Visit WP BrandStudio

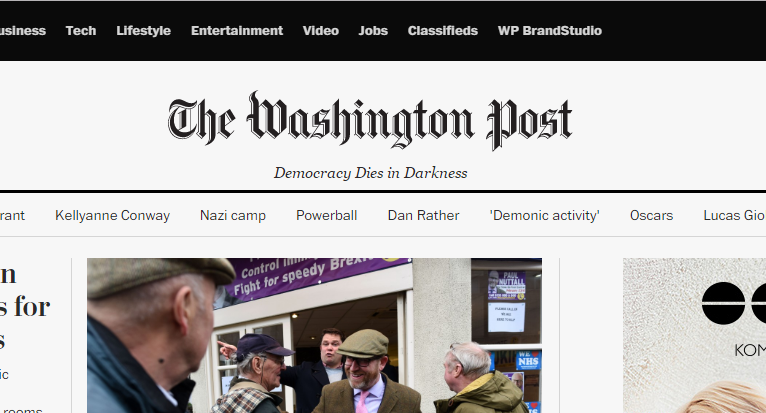(x=550, y=31)
